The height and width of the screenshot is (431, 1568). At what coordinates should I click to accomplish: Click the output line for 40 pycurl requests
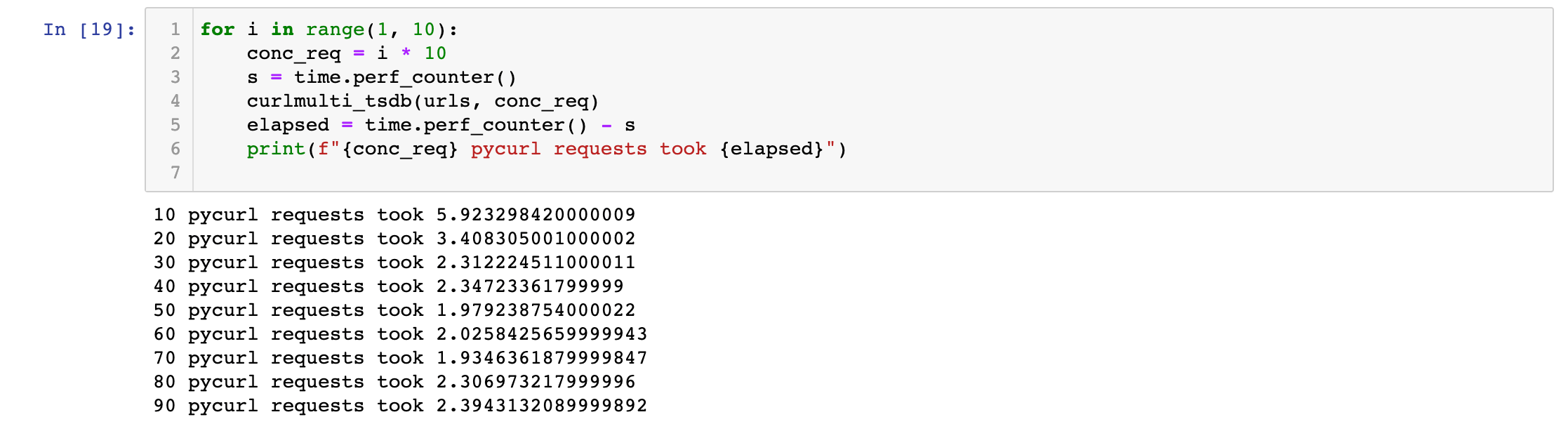[x=388, y=286]
